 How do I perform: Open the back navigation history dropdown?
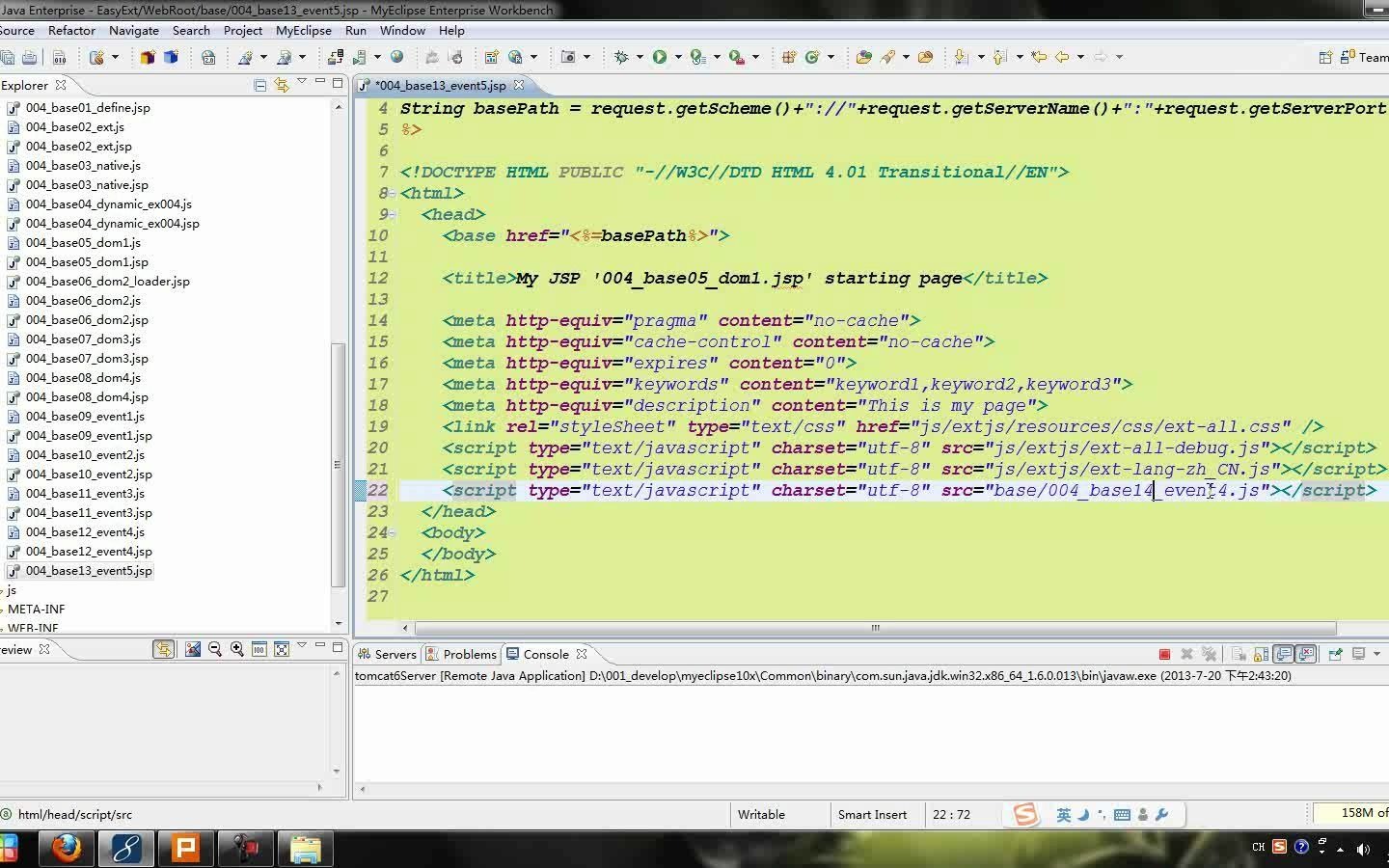point(1080,57)
